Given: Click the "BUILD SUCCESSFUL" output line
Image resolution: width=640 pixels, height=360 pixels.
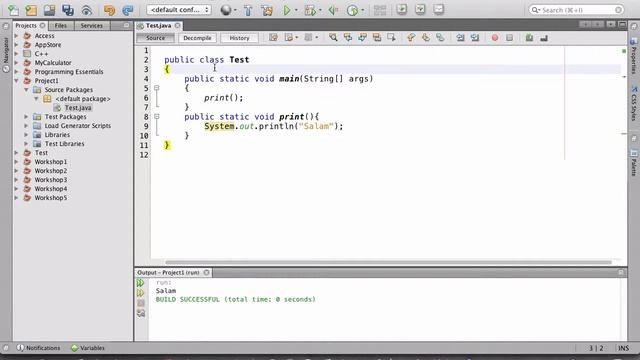Looking at the screenshot, I should [236, 300].
